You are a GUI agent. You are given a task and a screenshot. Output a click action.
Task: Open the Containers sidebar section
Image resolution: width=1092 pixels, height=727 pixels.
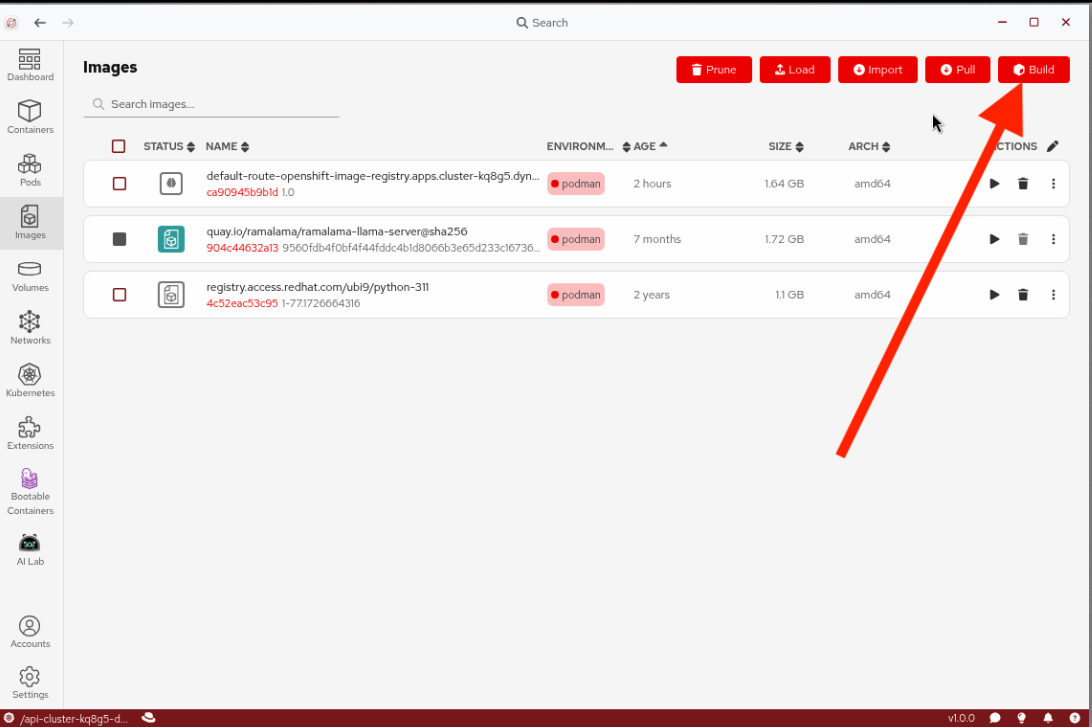point(30,117)
